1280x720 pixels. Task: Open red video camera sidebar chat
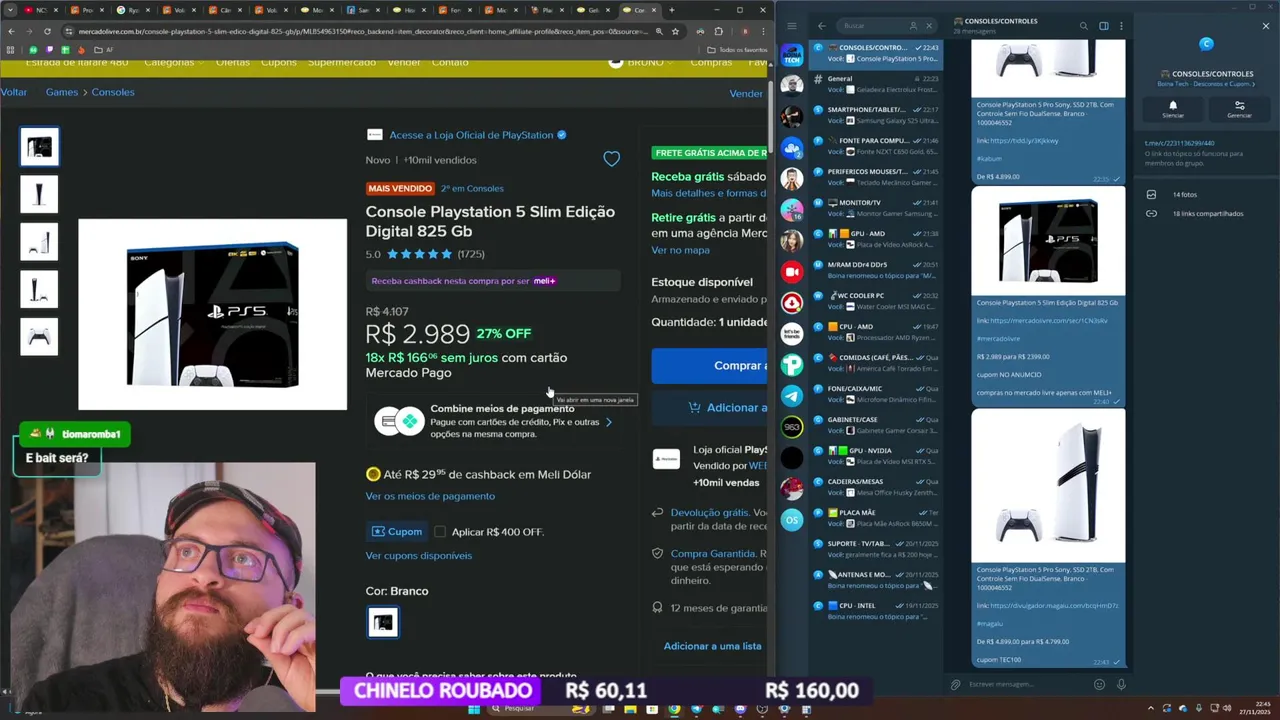[792, 272]
